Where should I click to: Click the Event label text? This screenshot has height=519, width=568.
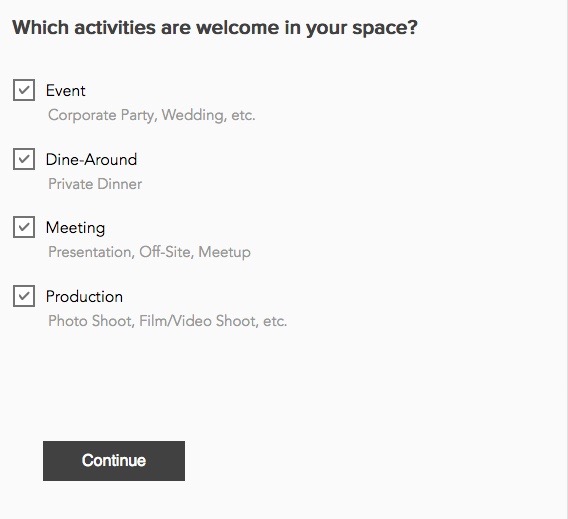66,91
